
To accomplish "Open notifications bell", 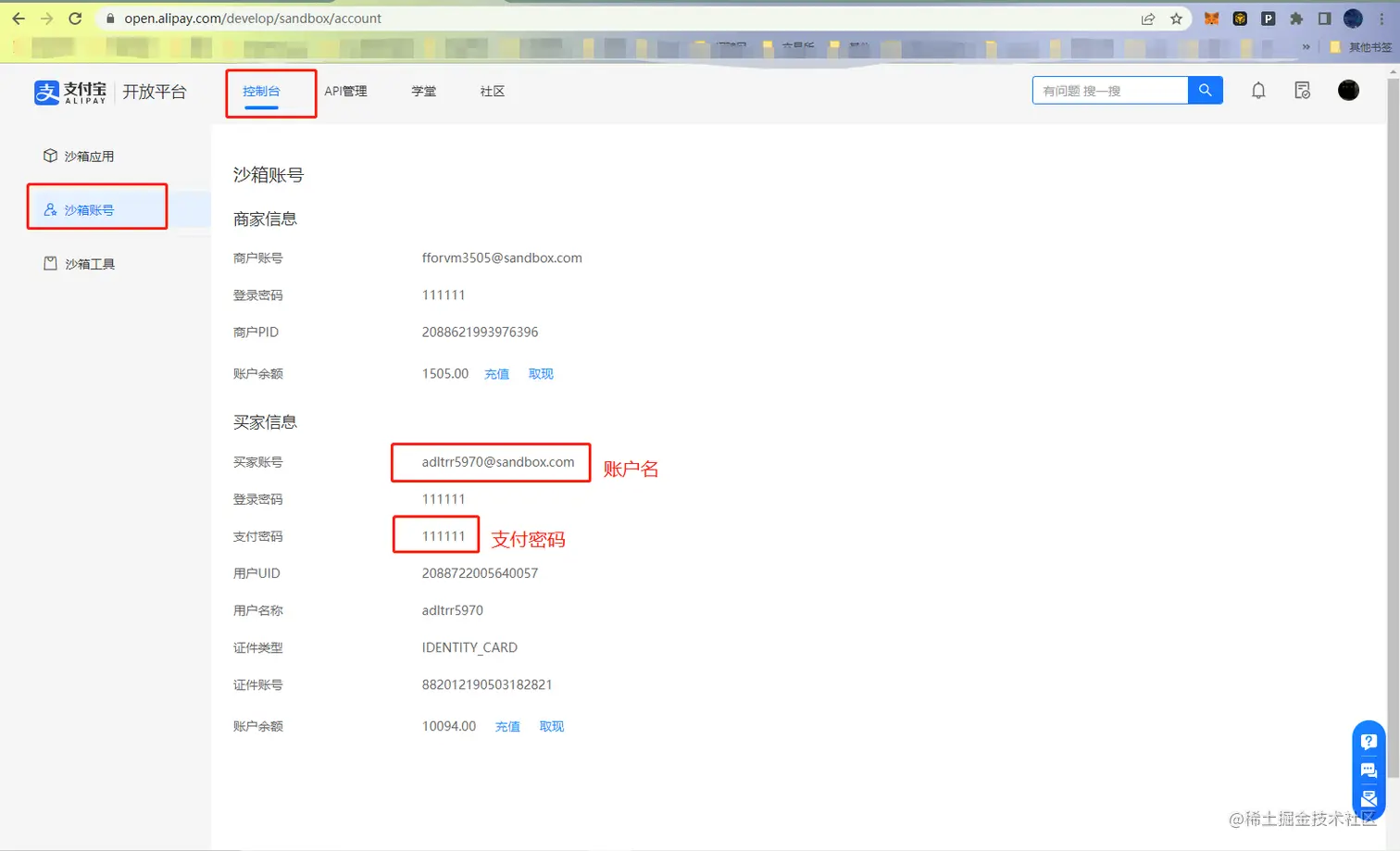I will click(1258, 90).
